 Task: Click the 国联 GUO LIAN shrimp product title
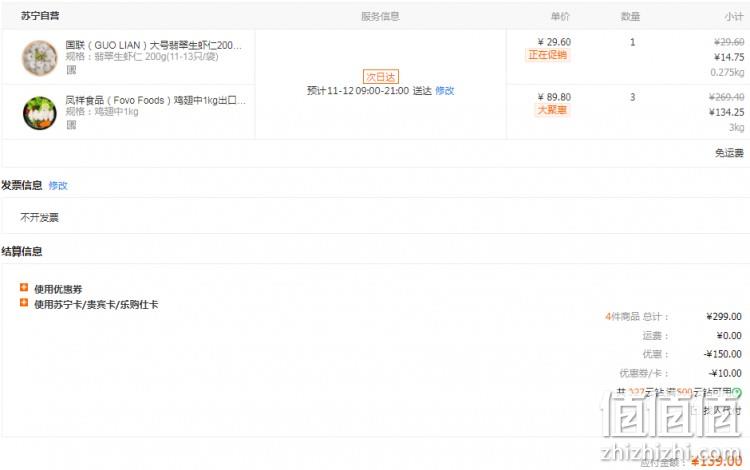[x=154, y=45]
